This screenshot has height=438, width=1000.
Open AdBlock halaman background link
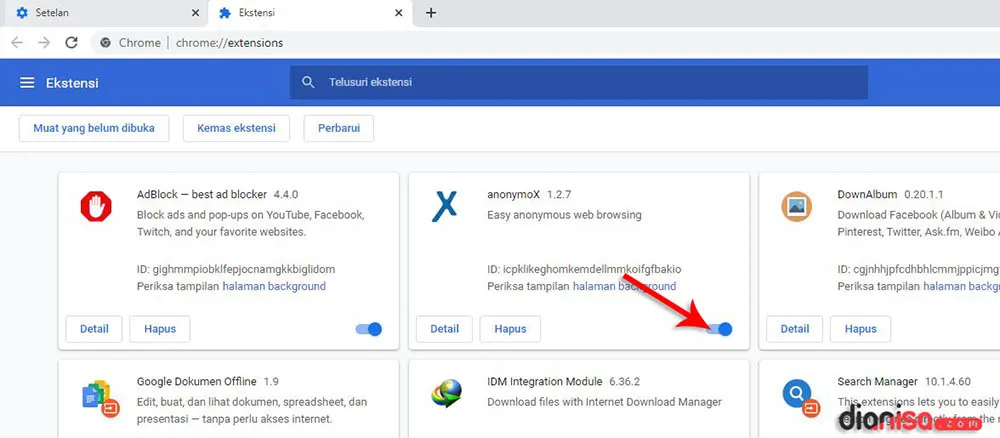click(x=274, y=286)
